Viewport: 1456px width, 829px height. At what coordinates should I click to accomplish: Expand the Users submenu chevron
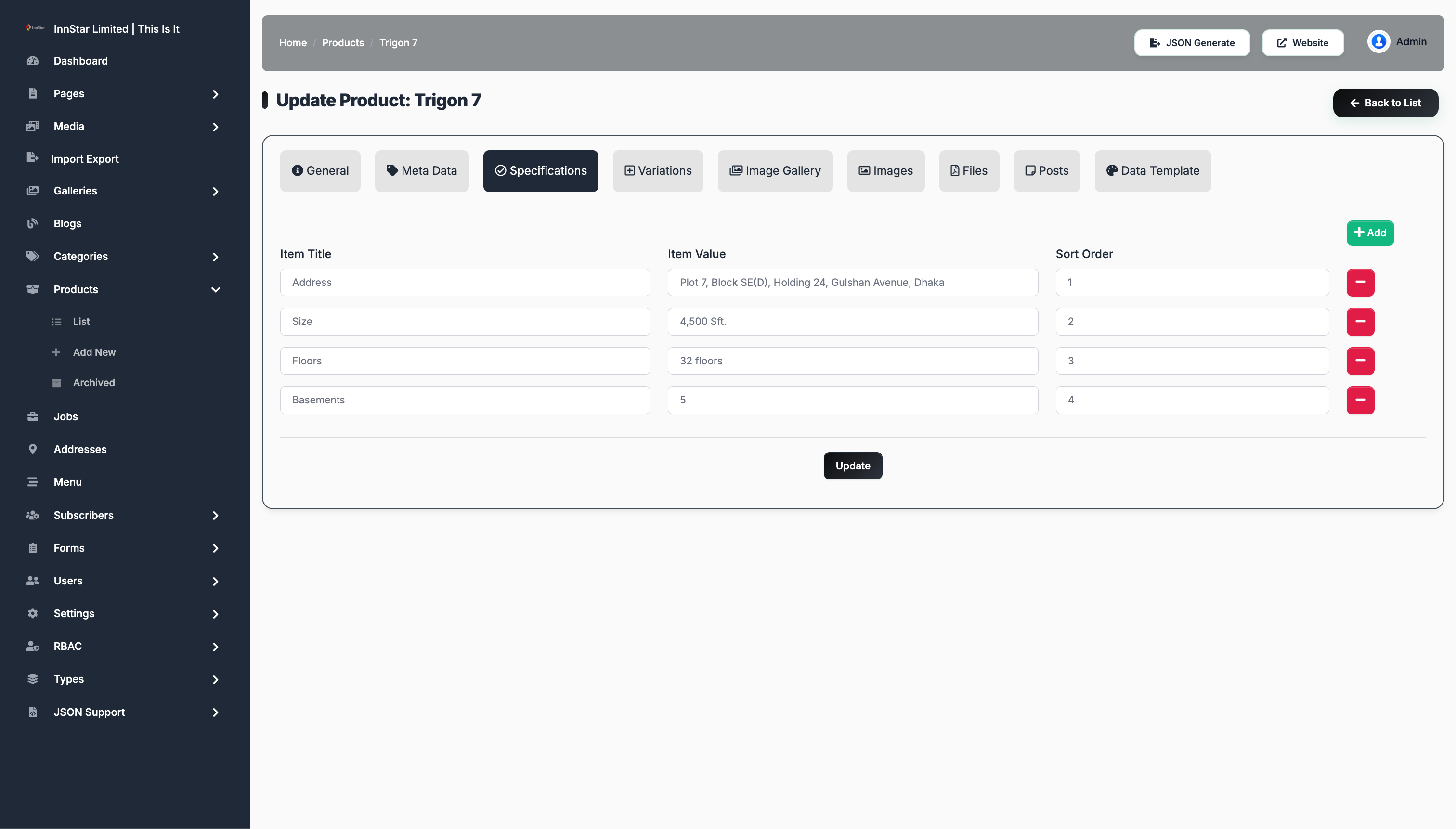215,582
